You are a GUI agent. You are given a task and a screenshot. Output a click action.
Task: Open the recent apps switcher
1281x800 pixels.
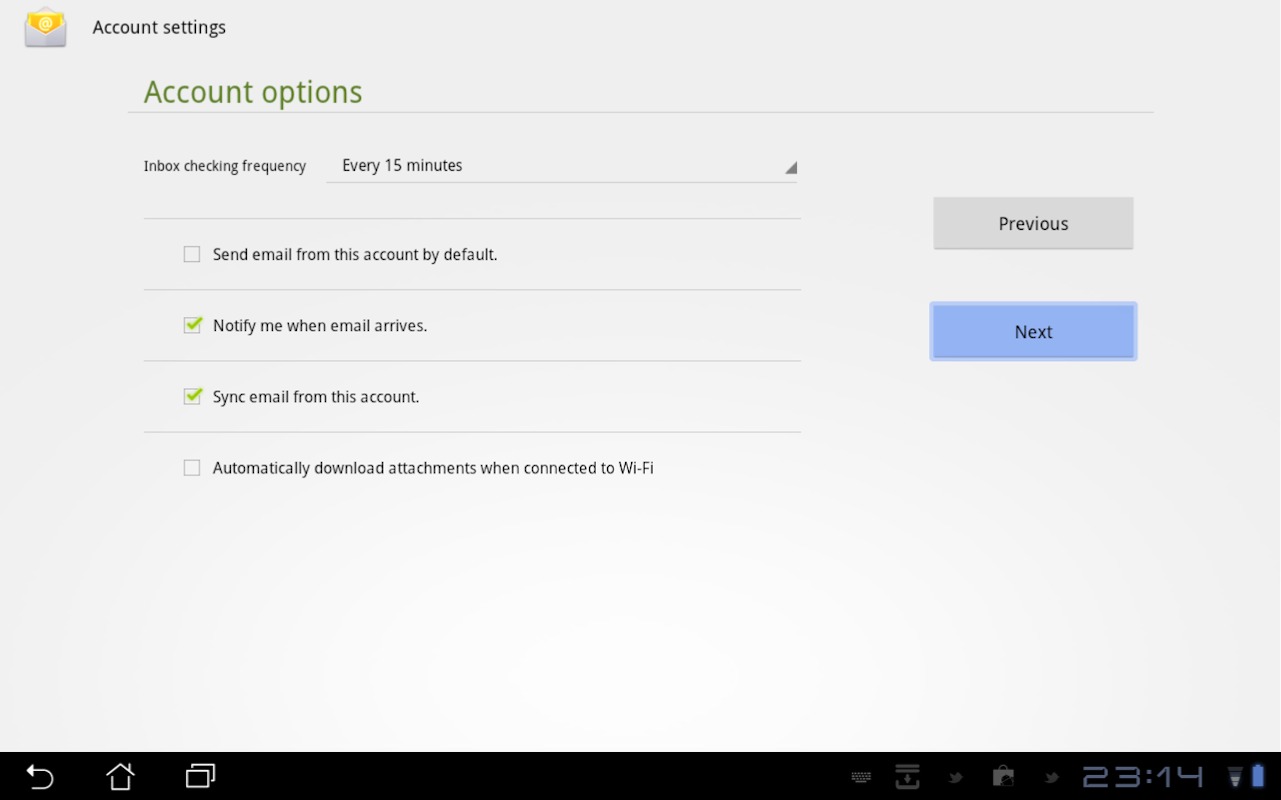tap(200, 776)
